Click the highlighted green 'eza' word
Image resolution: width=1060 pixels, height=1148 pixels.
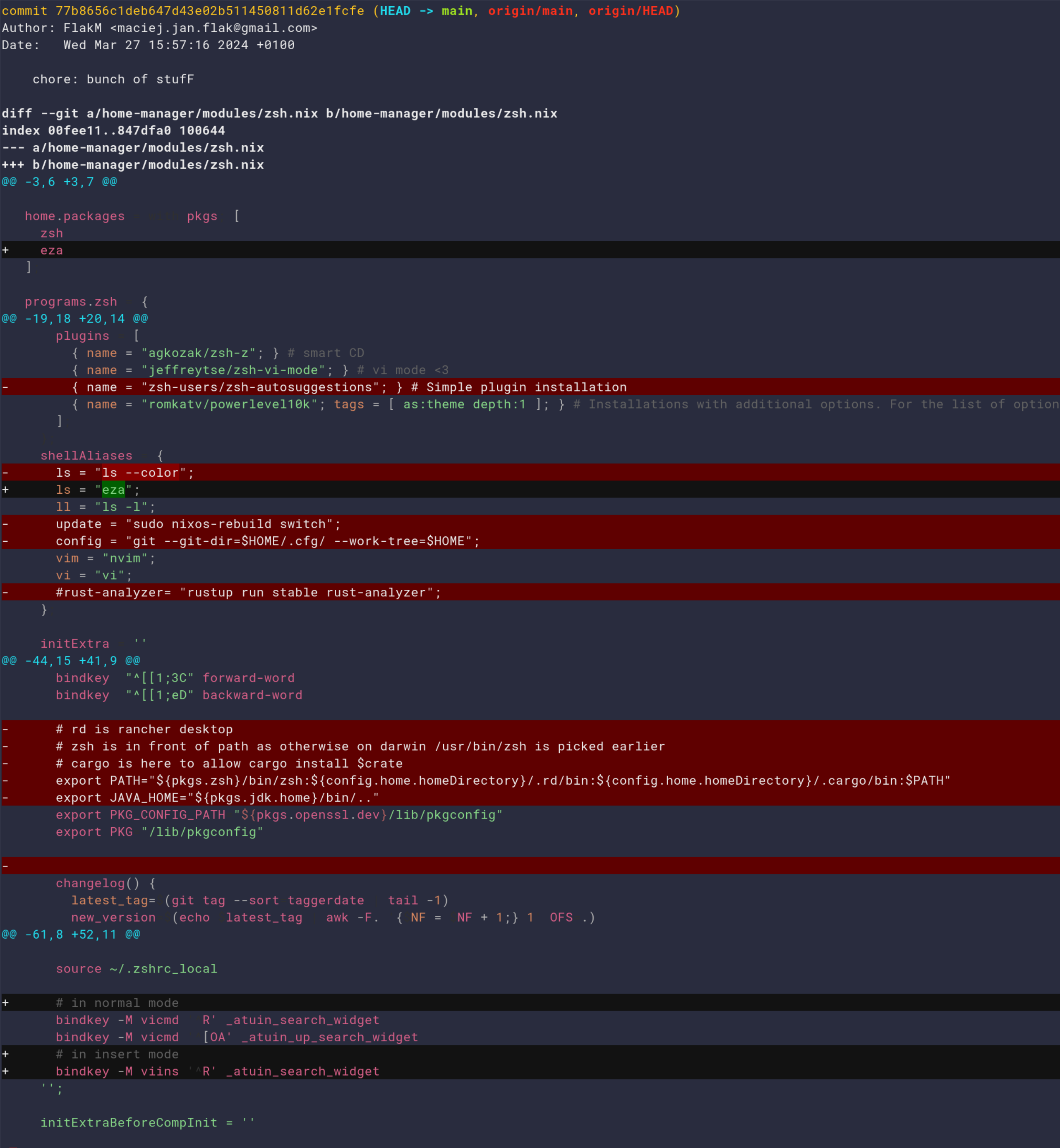(x=113, y=490)
